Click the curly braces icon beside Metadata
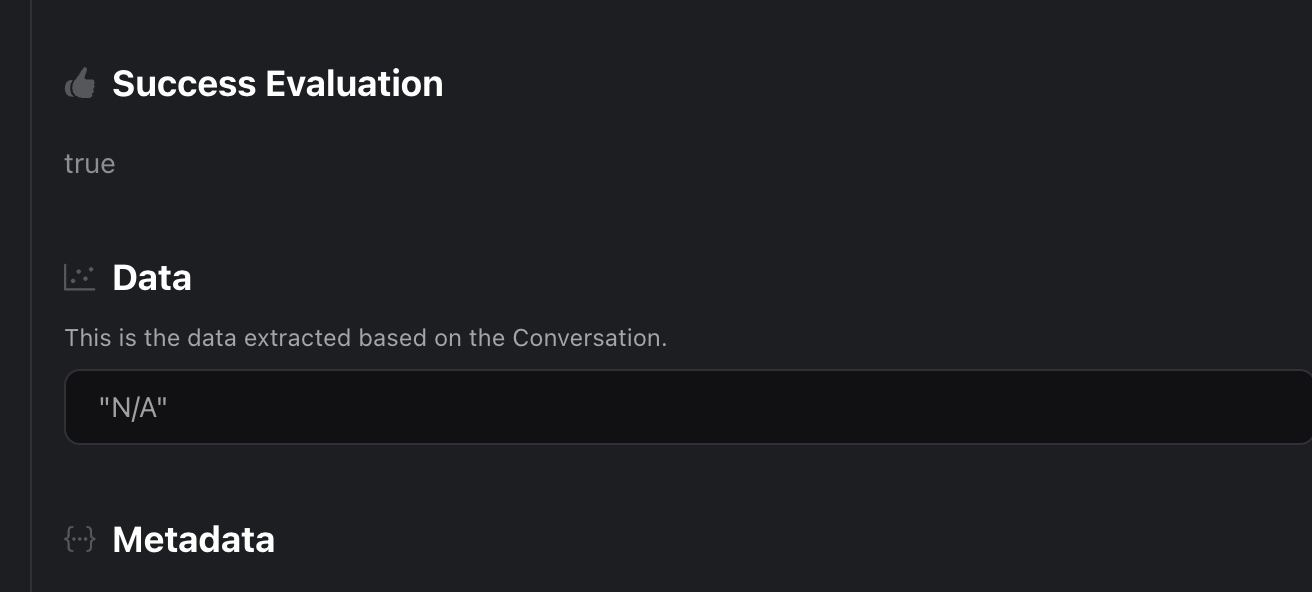This screenshot has height=592, width=1312. (x=80, y=540)
